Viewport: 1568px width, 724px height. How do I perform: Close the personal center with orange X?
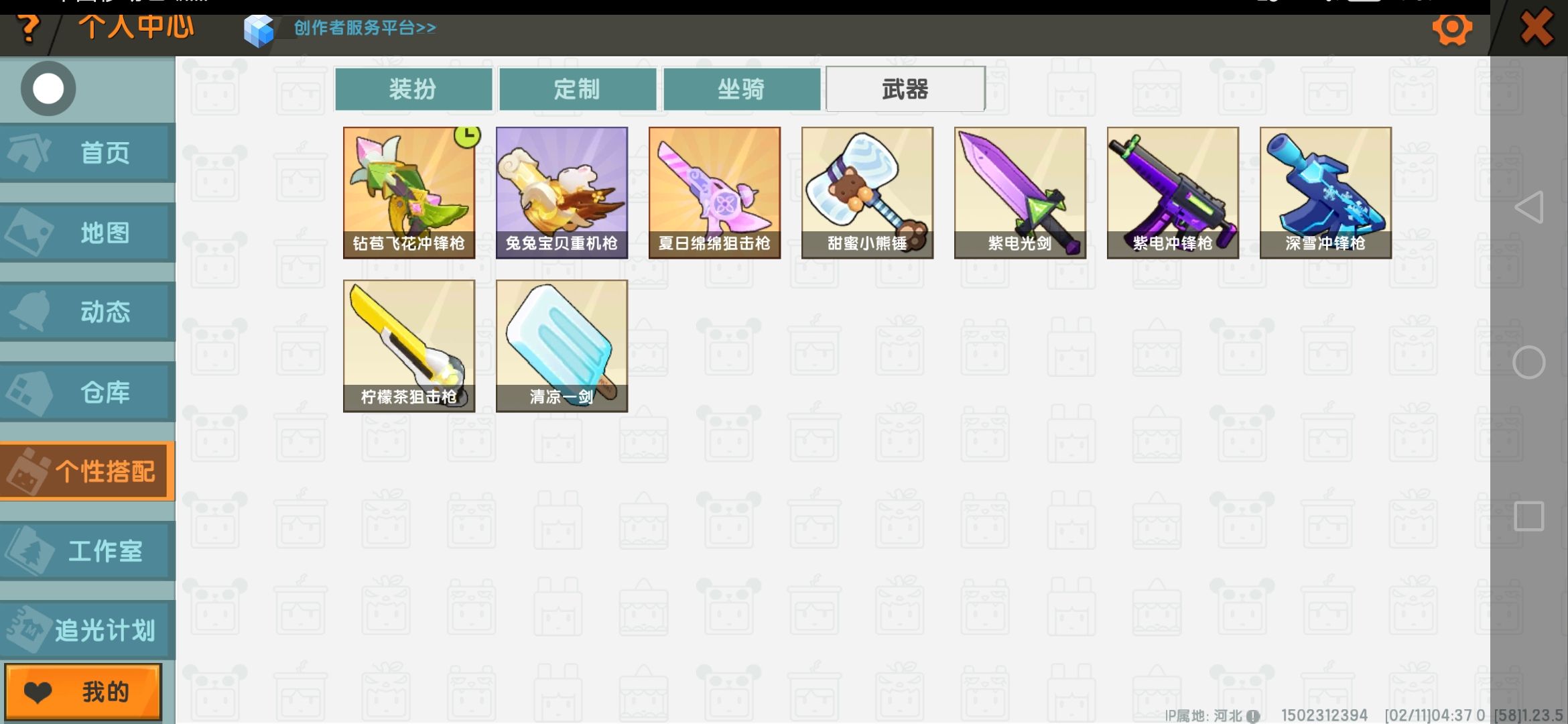1537,28
